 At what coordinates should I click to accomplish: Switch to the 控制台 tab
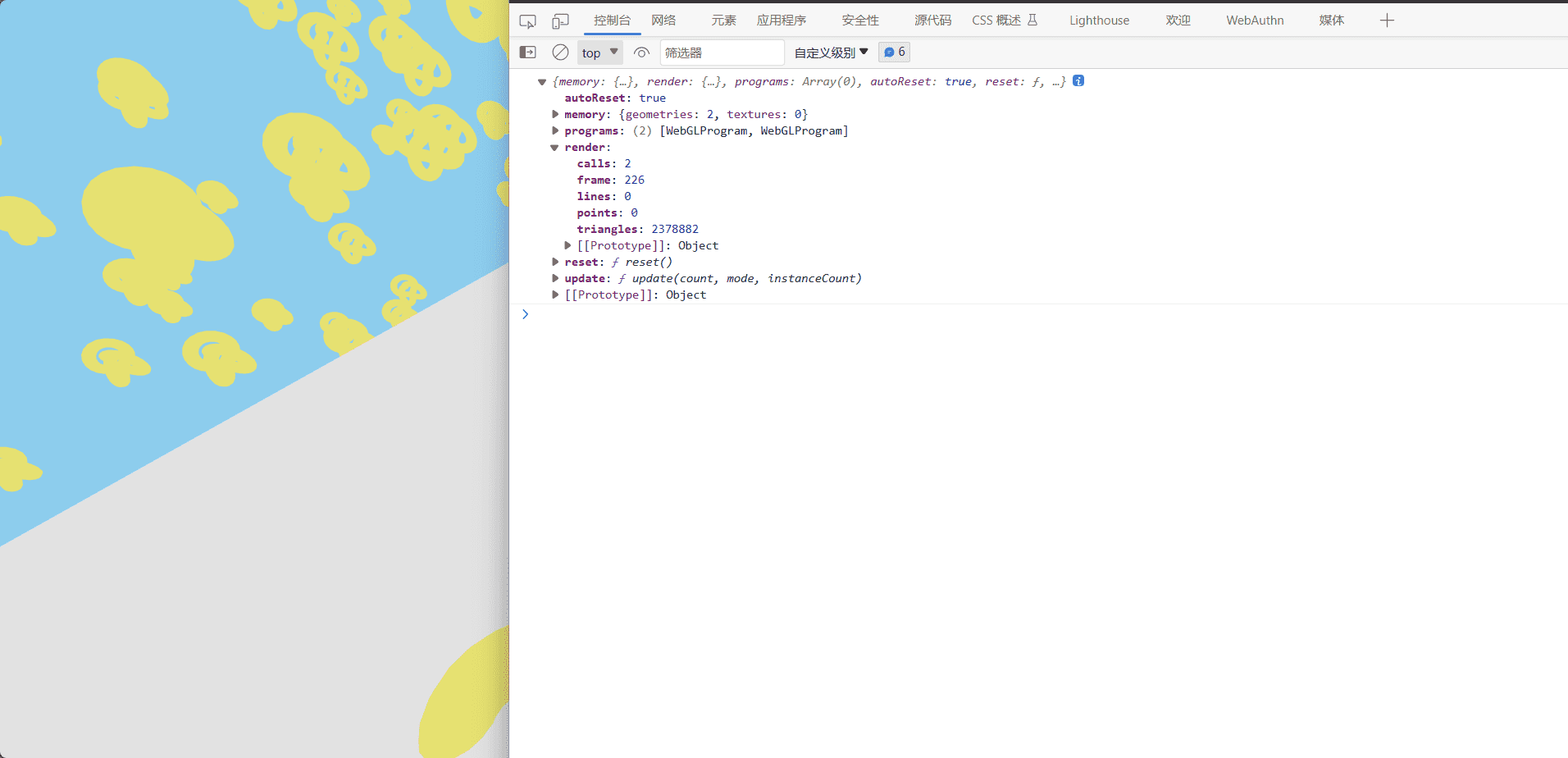(612, 21)
